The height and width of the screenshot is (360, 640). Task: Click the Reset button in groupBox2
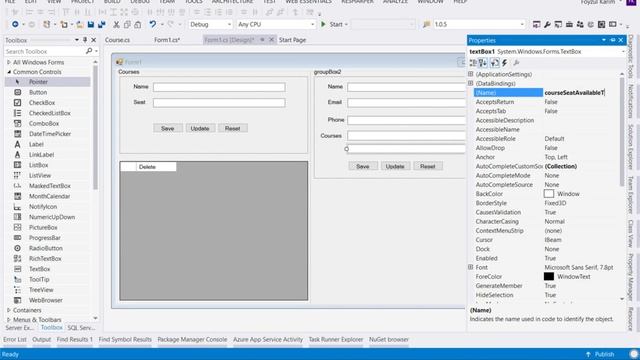(x=428, y=166)
